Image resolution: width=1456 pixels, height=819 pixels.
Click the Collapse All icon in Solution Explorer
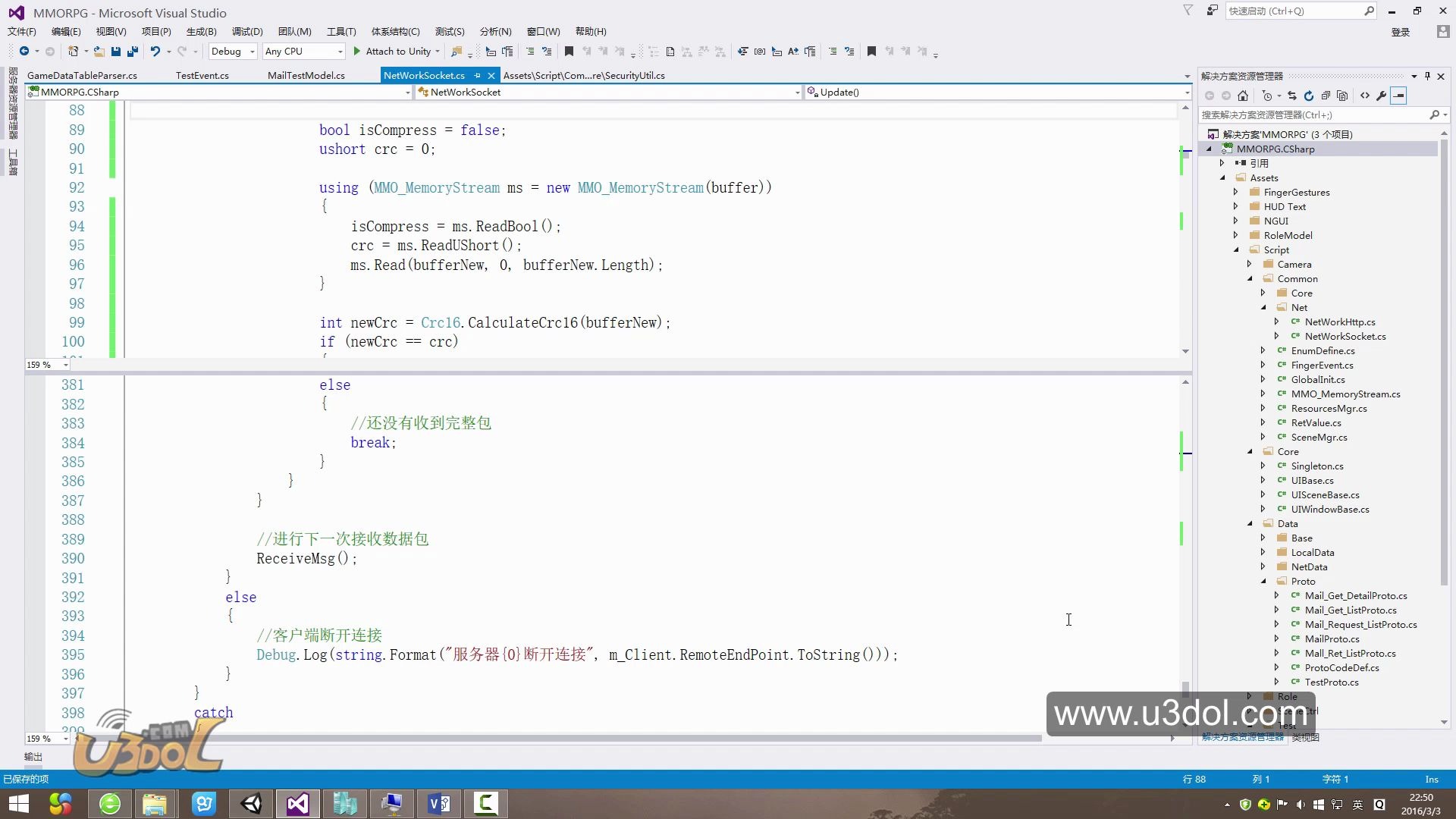click(1326, 96)
